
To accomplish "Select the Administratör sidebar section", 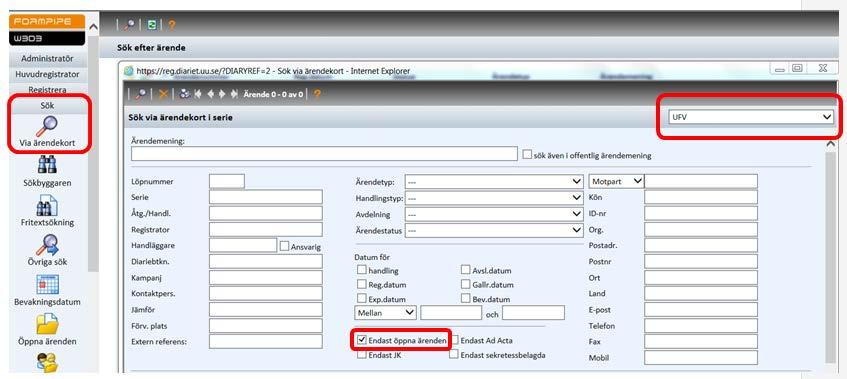I will [x=48, y=58].
